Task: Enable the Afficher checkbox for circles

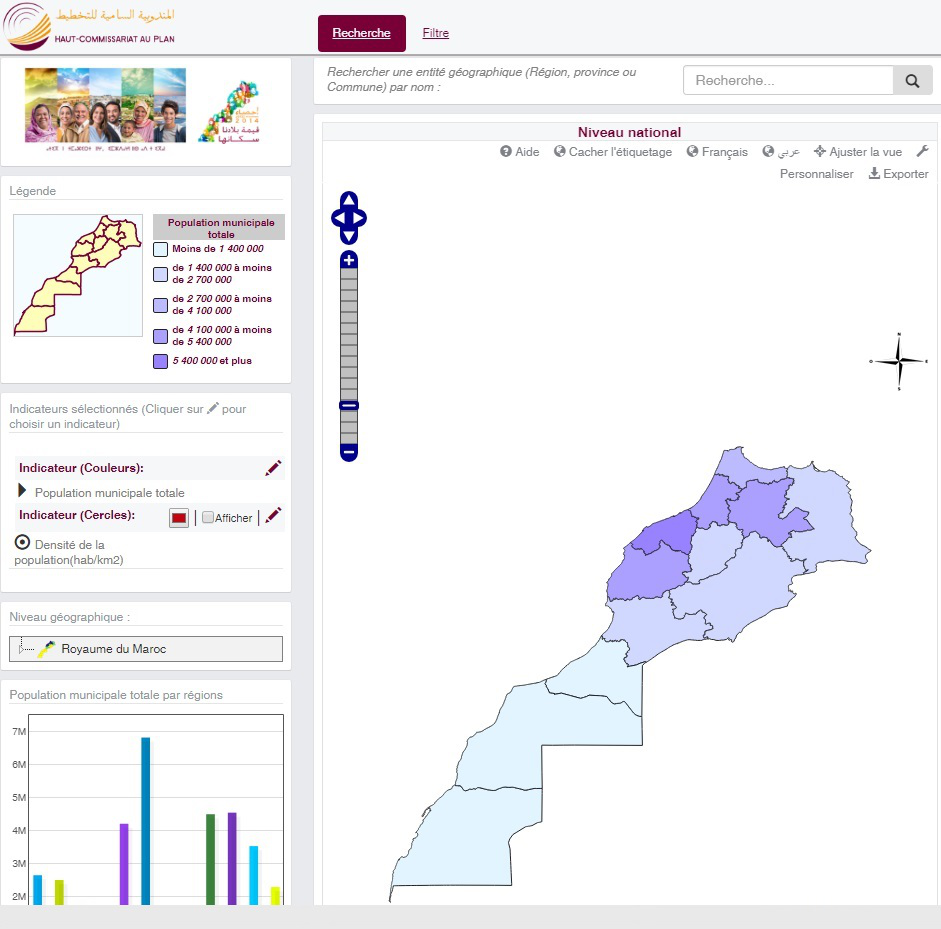Action: click(x=208, y=518)
